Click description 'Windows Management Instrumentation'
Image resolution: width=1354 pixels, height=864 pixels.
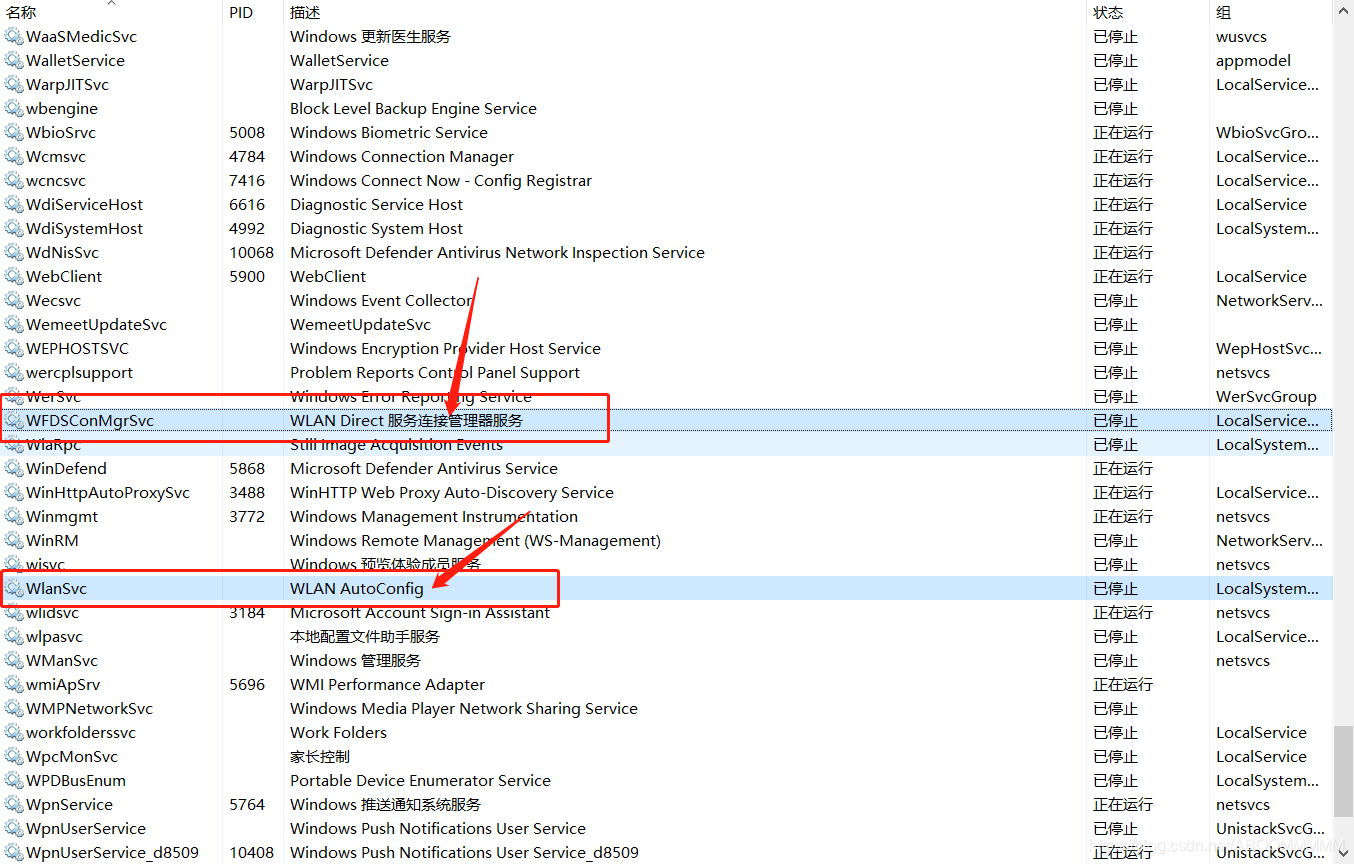[434, 516]
